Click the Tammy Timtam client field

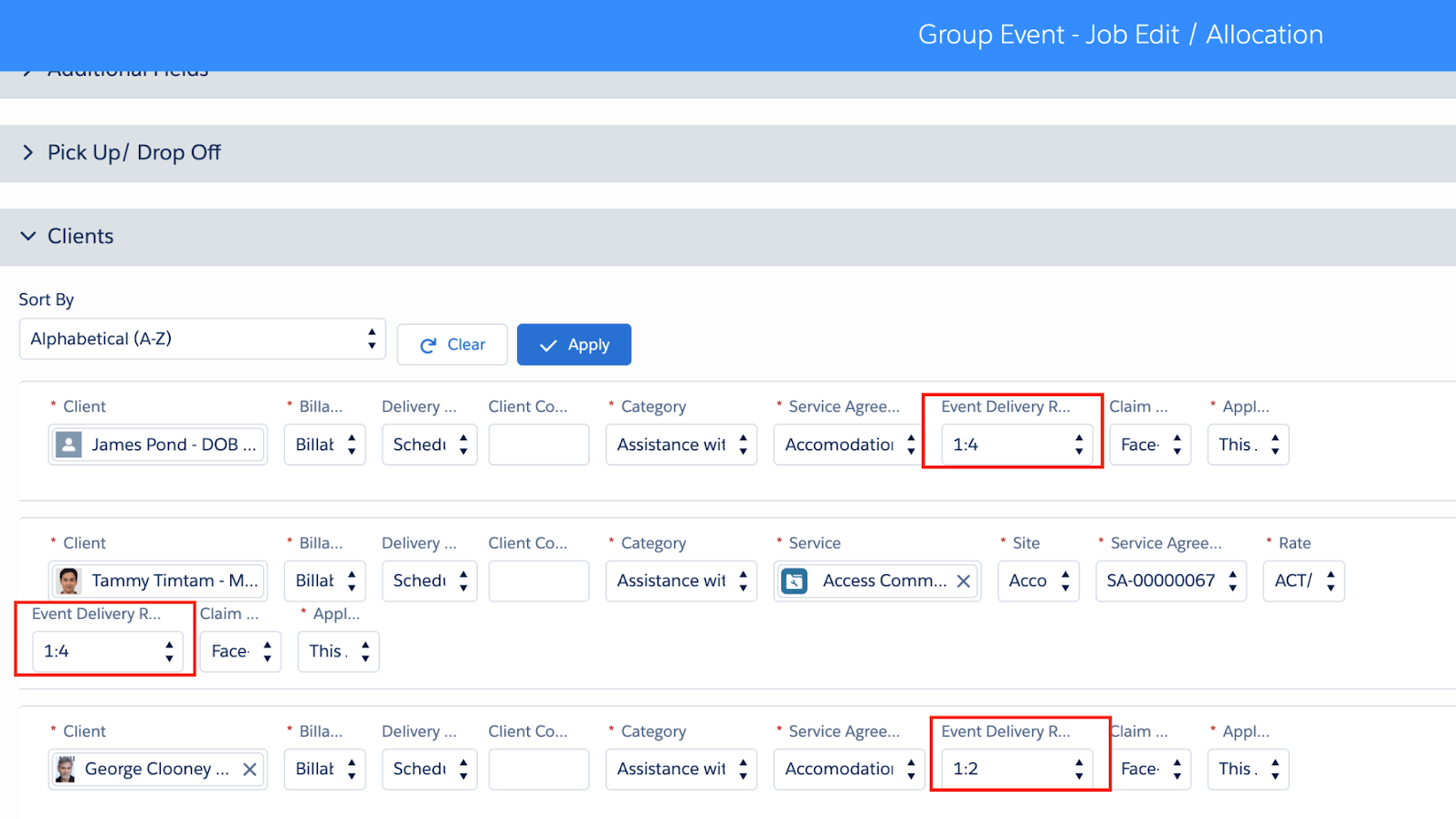coord(158,581)
